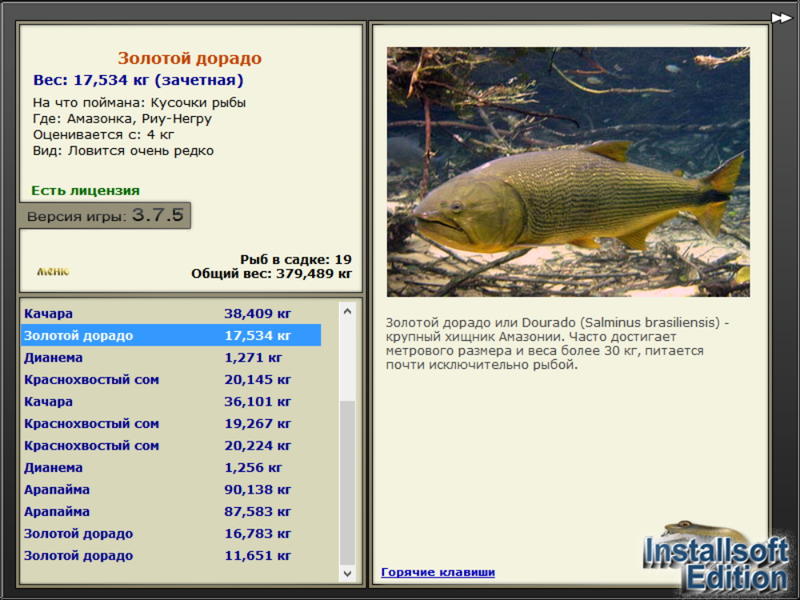Click the Вид: Ловится очень редко line
The image size is (800, 600).
point(123,151)
